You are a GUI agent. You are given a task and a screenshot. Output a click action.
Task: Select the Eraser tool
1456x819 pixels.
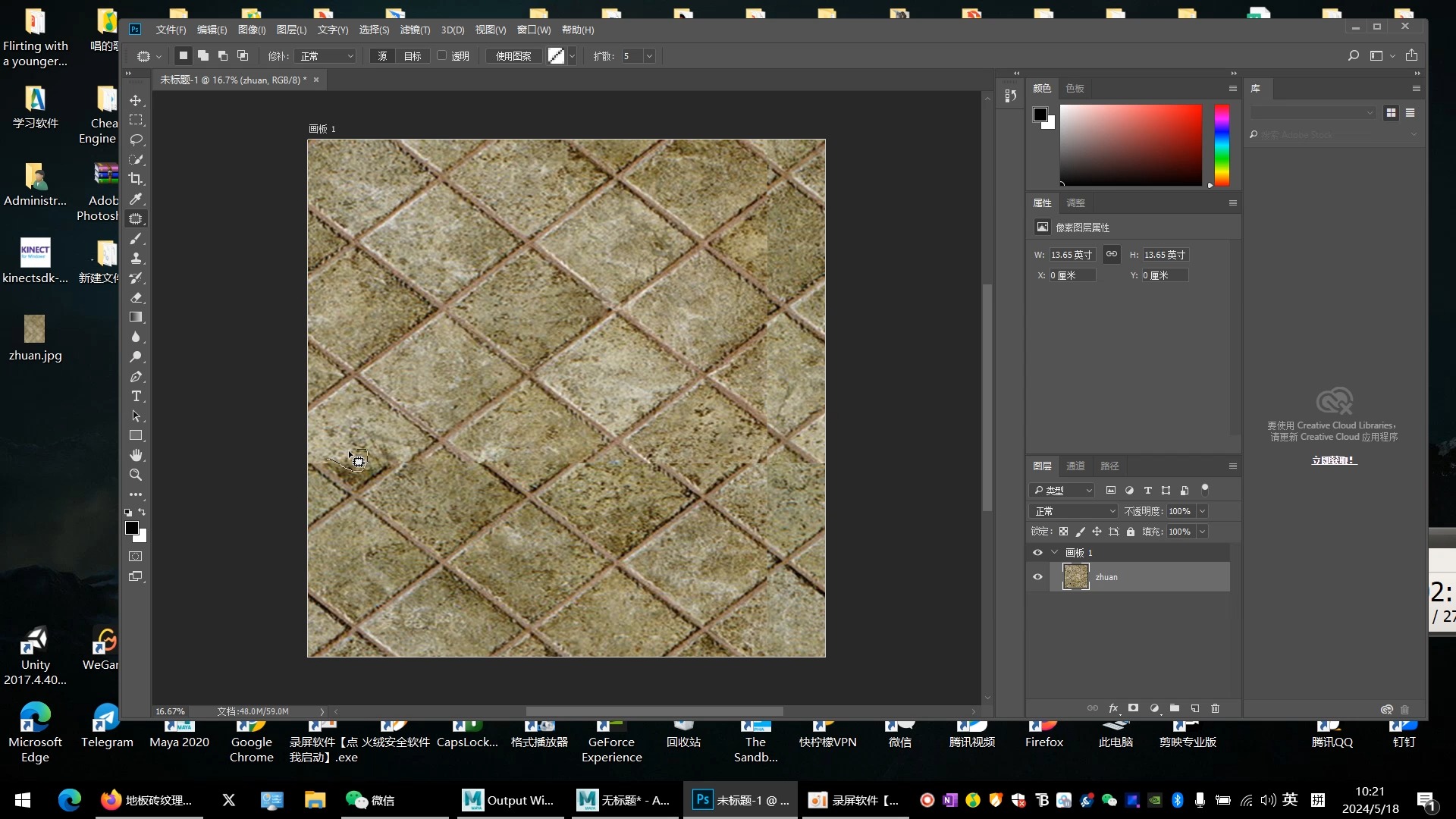[x=136, y=297]
